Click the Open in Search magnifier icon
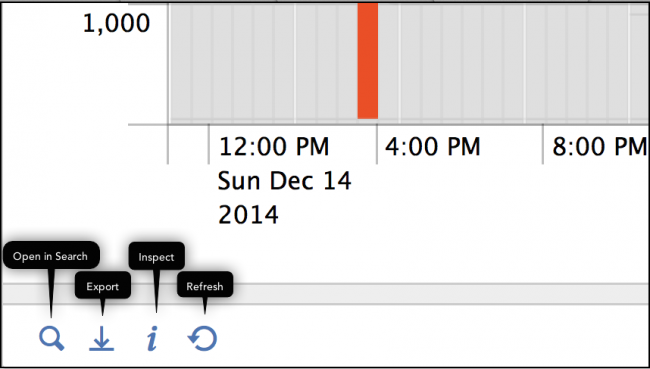Viewport: 650px width, 369px height. coord(52,338)
